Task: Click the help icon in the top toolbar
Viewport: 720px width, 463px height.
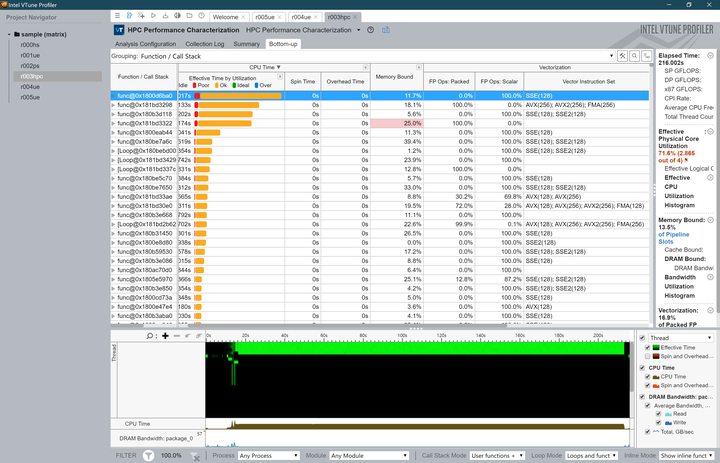Action: (x=201, y=16)
